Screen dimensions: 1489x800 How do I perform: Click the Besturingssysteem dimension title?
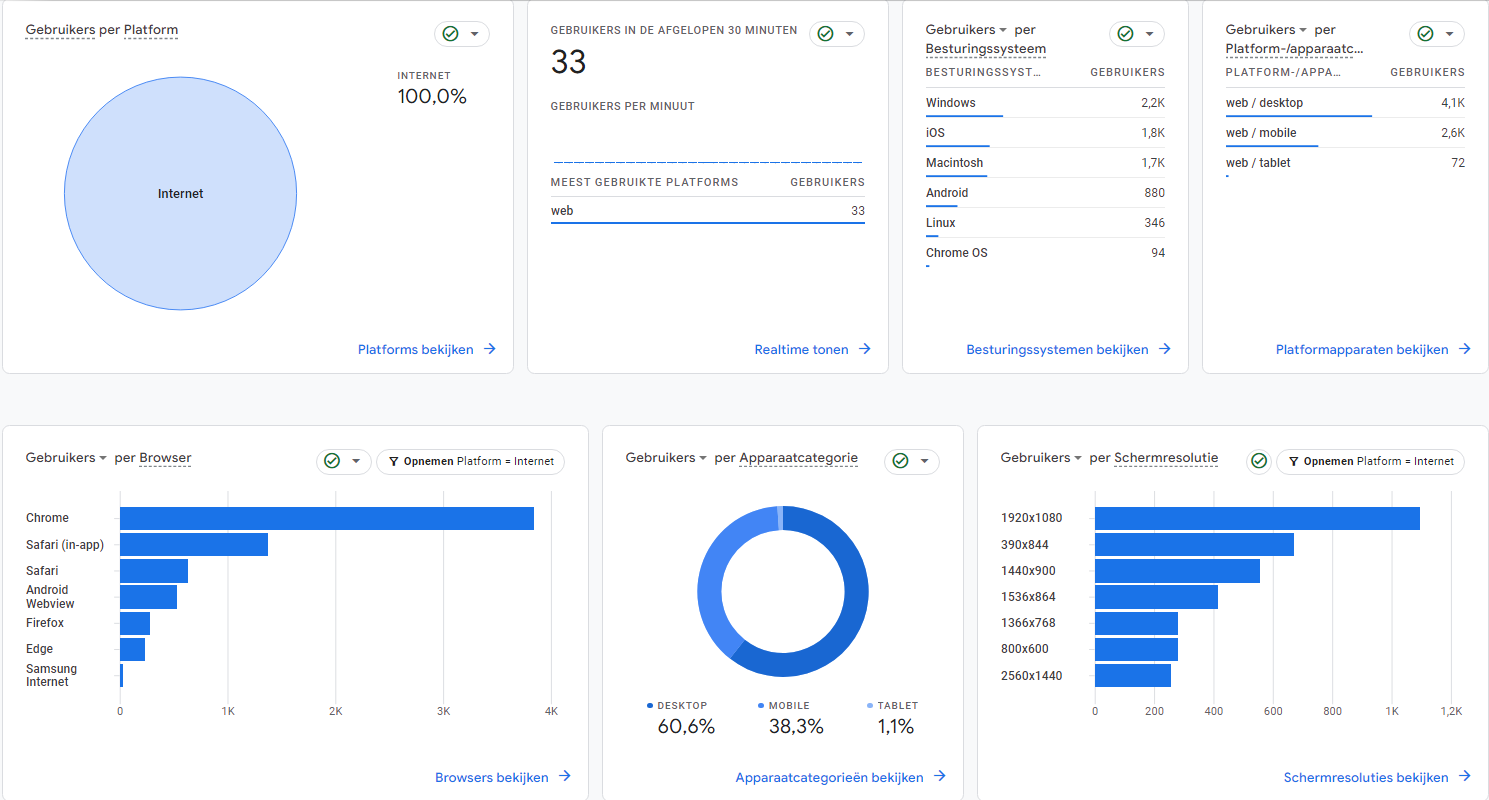[x=986, y=48]
